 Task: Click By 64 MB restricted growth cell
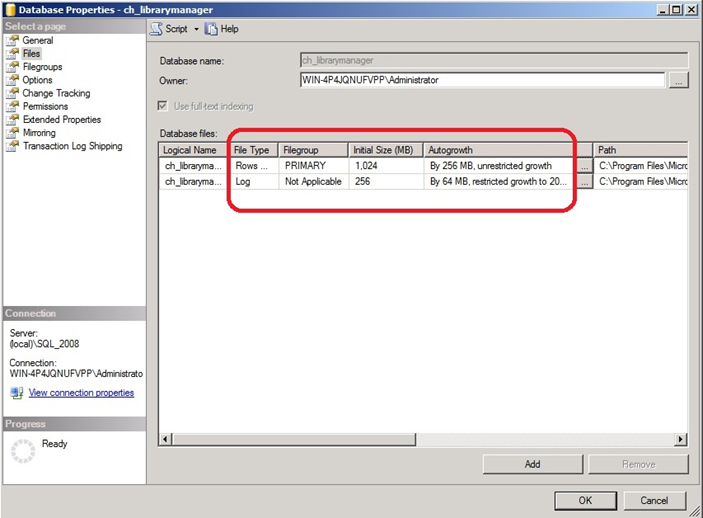[500, 182]
